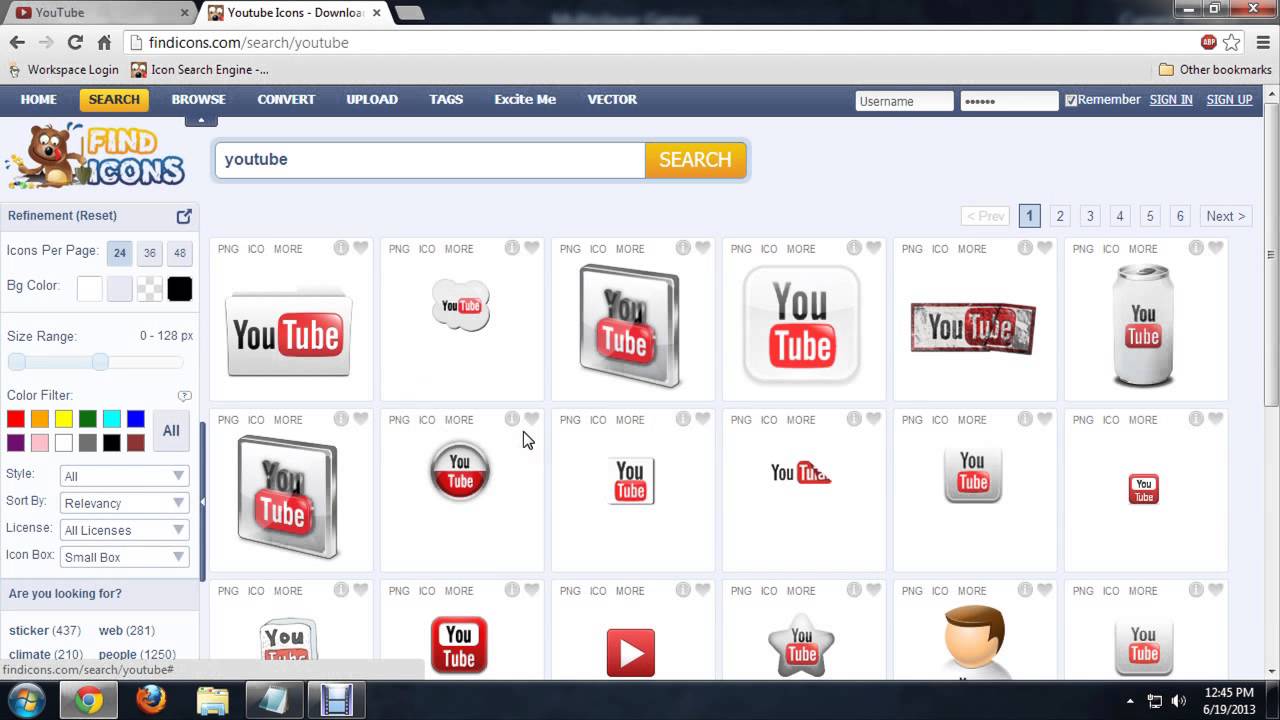This screenshot has height=720, width=1280.
Task: Switch to the BROWSE menu item
Action: coord(198,99)
